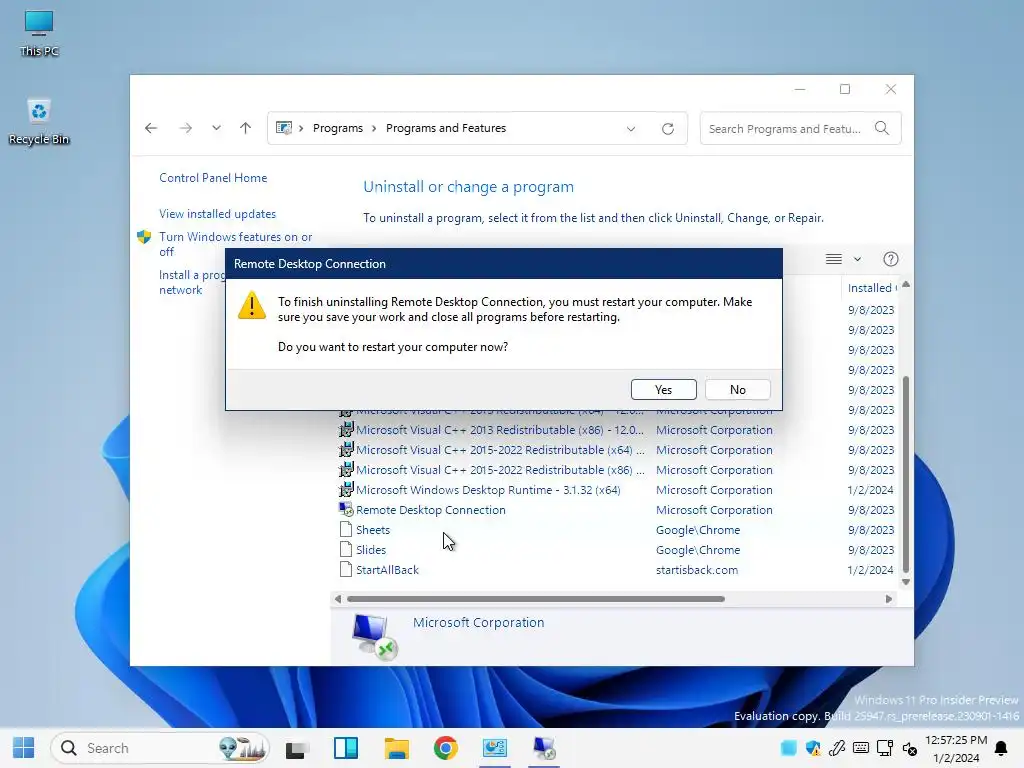The height and width of the screenshot is (768, 1024).
Task: Launch Google Chrome from the taskbar
Action: [x=445, y=748]
